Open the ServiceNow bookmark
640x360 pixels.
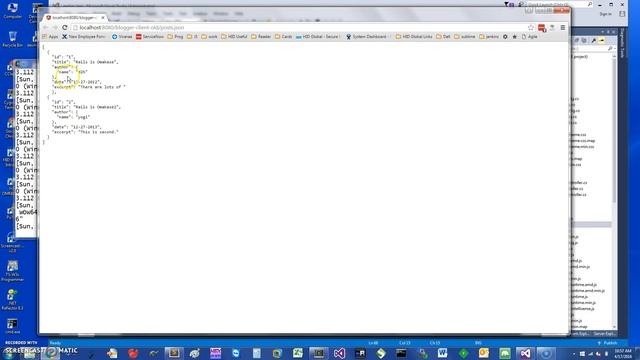pos(150,37)
